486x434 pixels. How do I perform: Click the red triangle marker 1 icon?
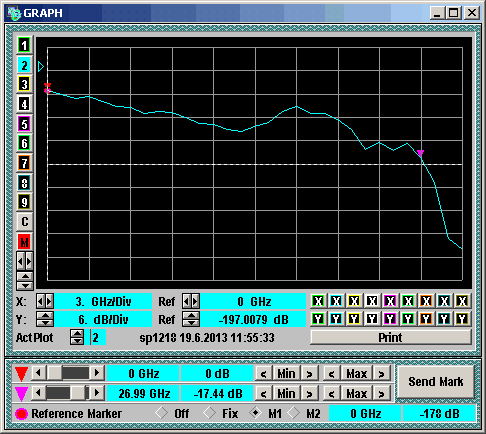21,374
